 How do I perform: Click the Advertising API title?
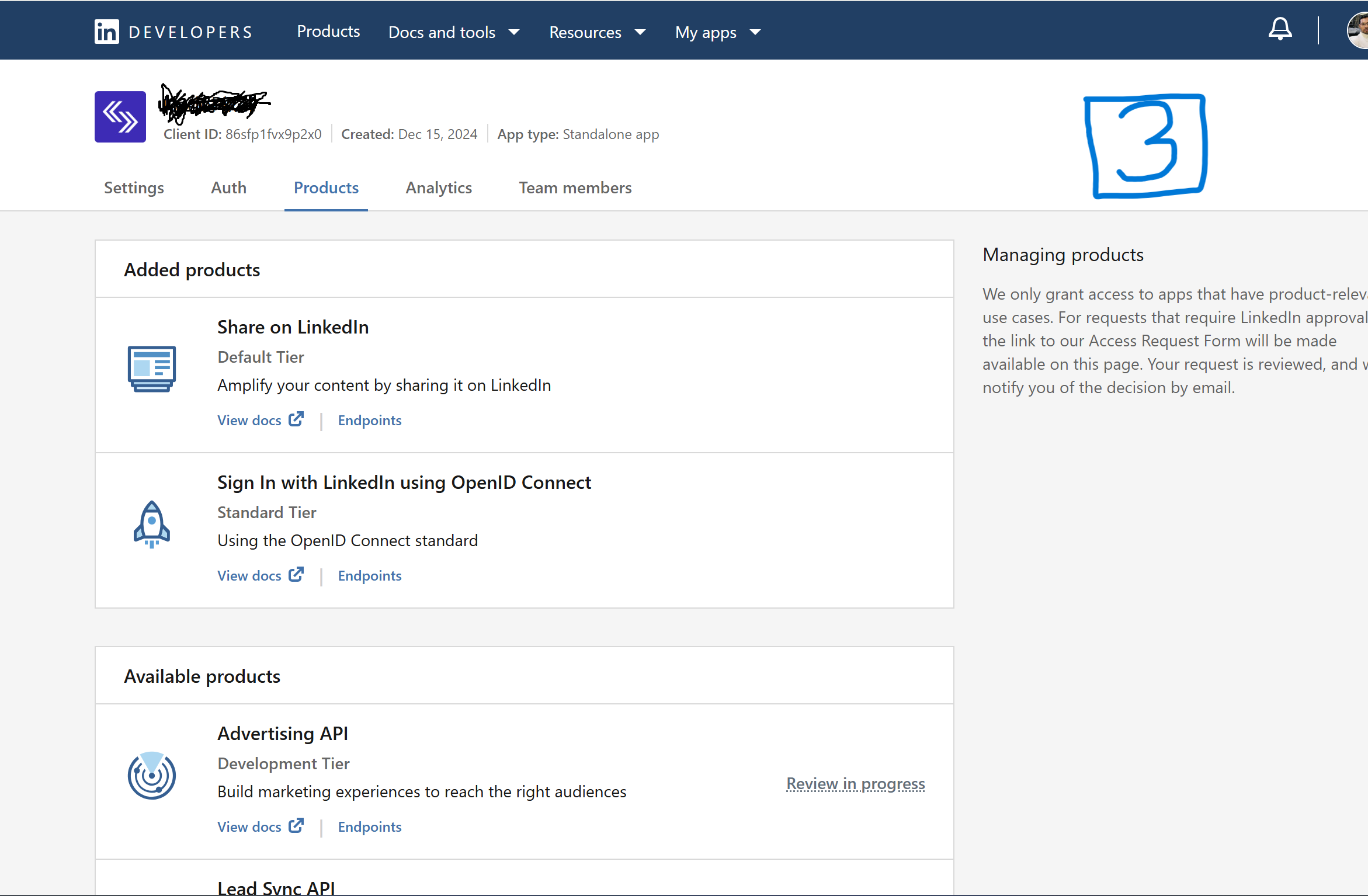(283, 733)
